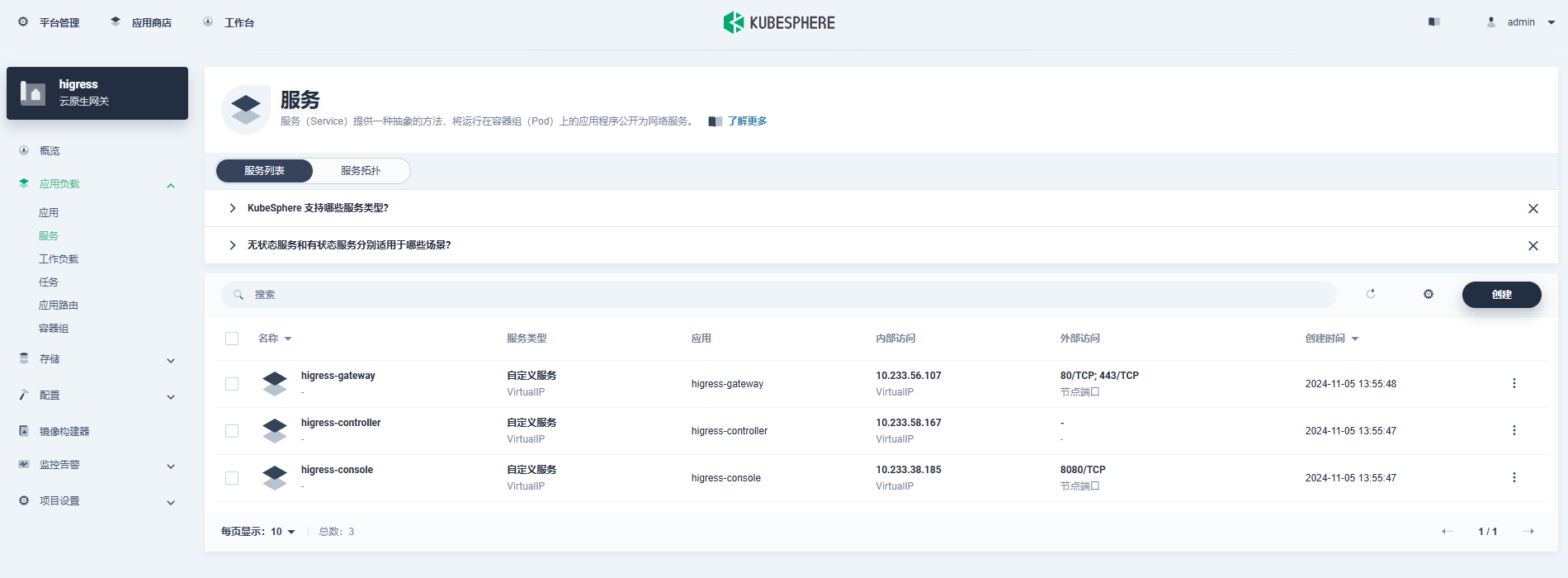
Task: Click the 应用负载 sidebar icon
Action: (24, 183)
